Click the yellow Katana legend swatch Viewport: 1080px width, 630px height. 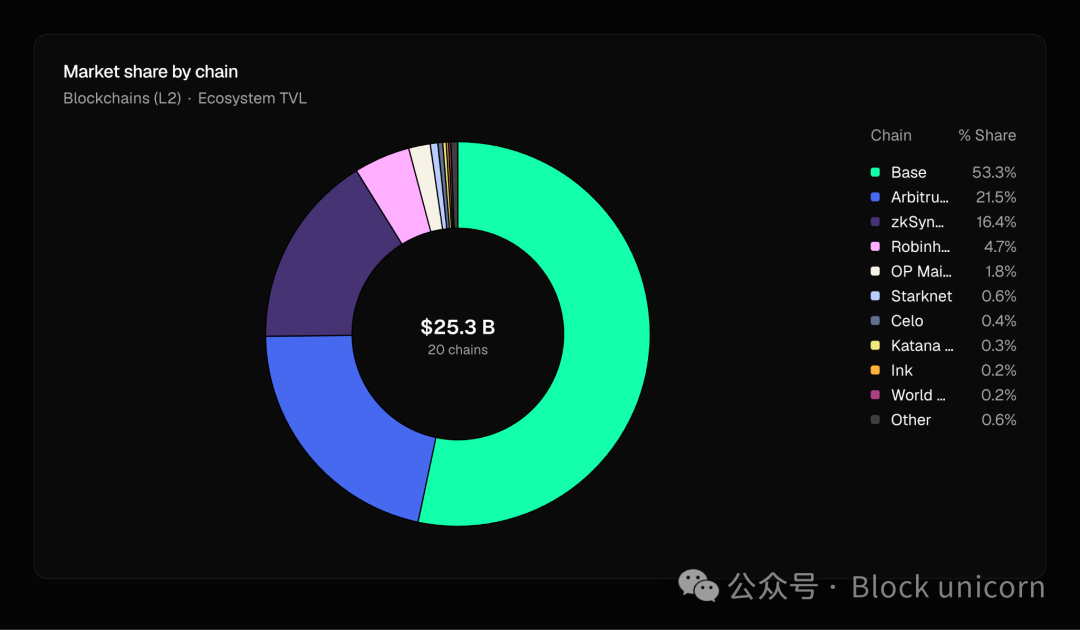coord(875,346)
